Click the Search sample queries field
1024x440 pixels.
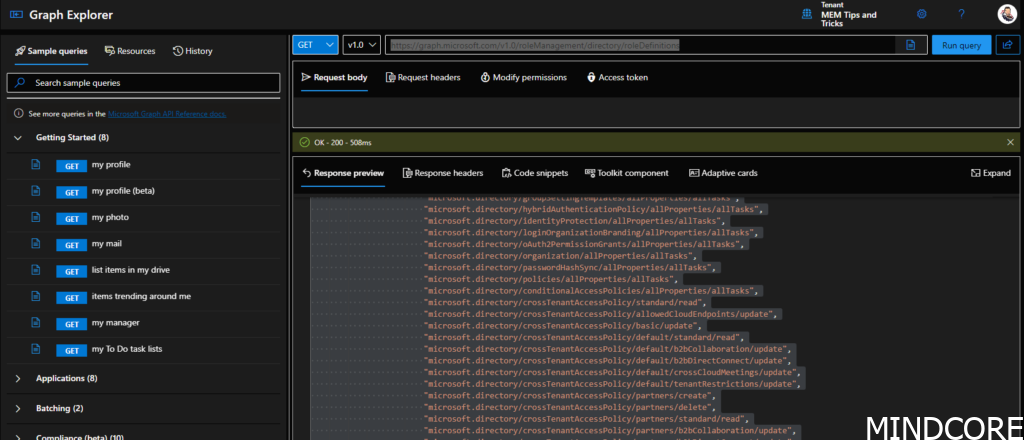pyautogui.click(x=143, y=83)
